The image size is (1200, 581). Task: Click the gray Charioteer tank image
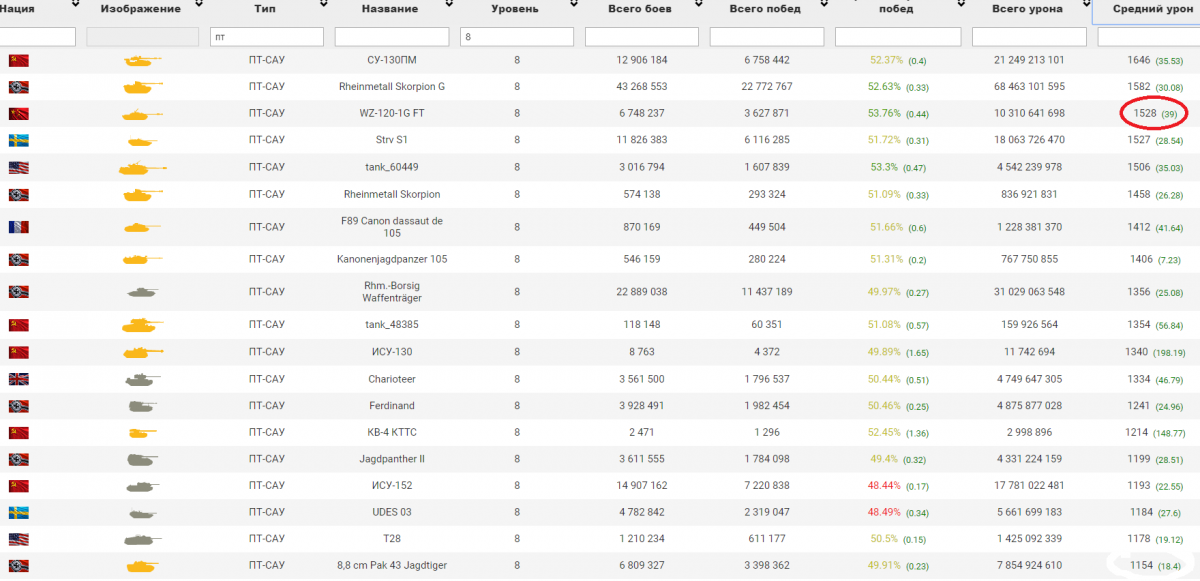[142, 379]
